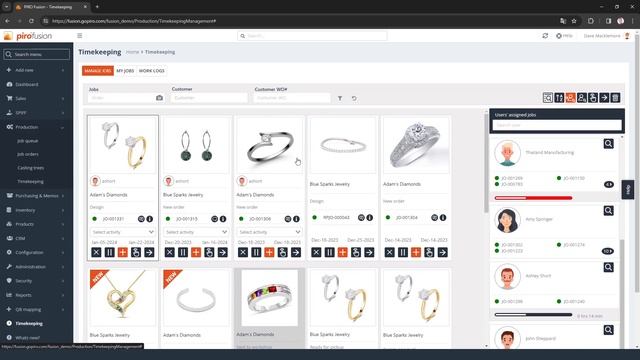Expand Amy Springer job count badge
The height and width of the screenshot is (360, 640).
click(608, 251)
